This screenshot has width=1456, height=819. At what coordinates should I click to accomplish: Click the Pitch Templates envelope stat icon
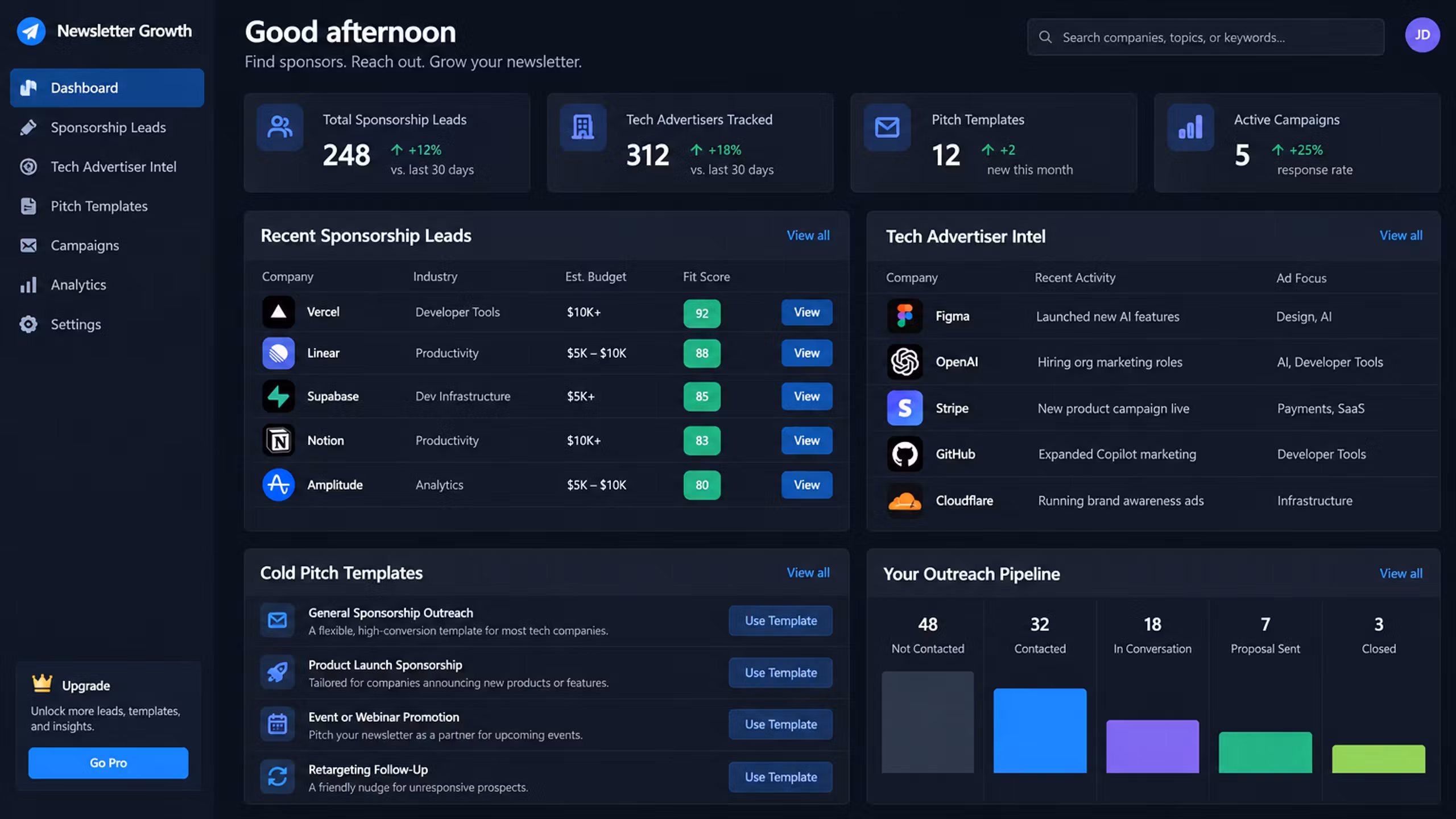[x=887, y=127]
